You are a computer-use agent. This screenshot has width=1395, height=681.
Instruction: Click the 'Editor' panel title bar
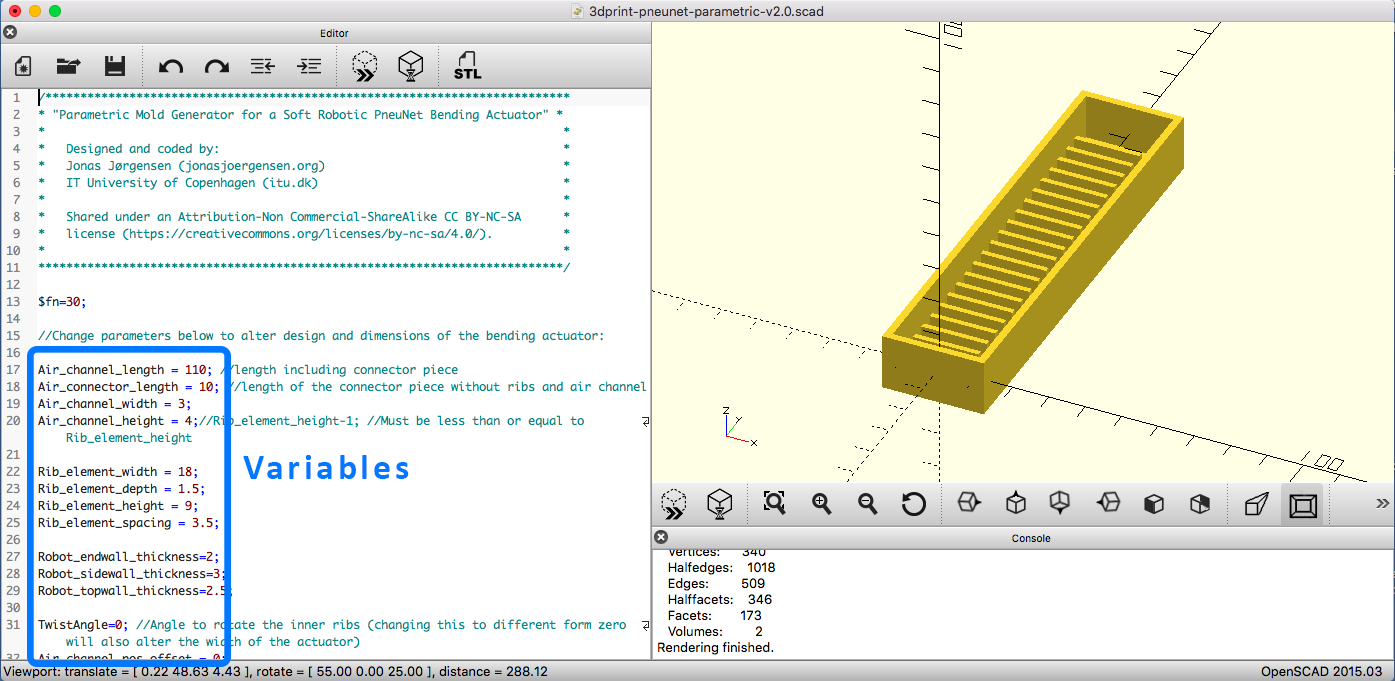(326, 33)
